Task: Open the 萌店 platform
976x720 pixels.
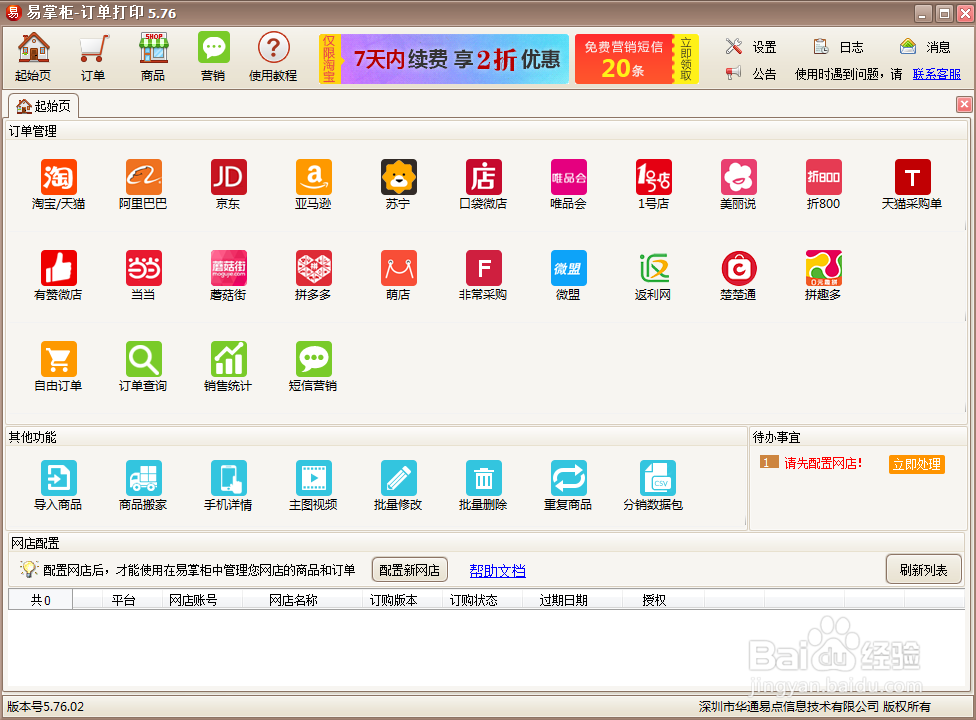Action: [x=398, y=275]
